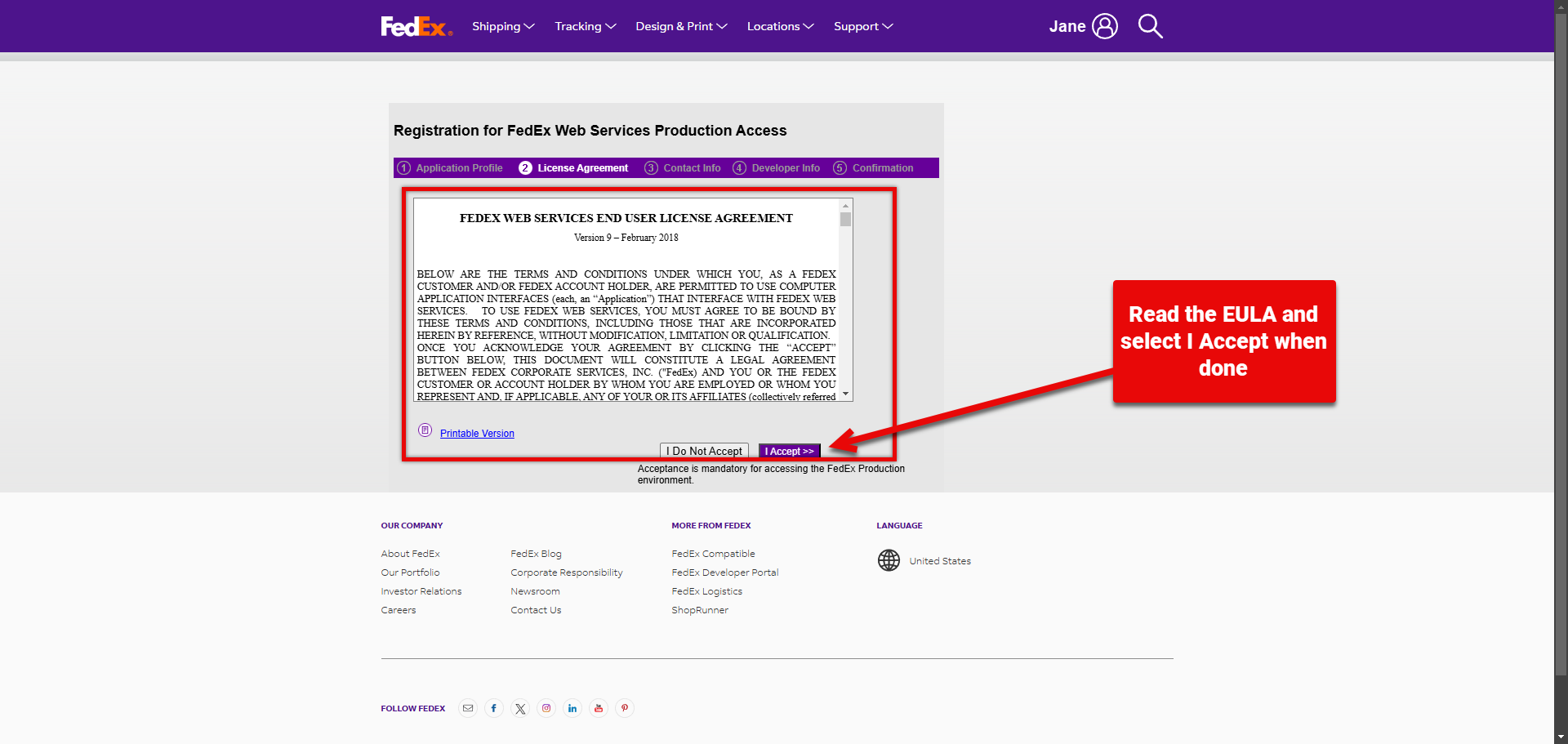The height and width of the screenshot is (744, 1568).
Task: Expand the Locations menu
Action: point(780,26)
